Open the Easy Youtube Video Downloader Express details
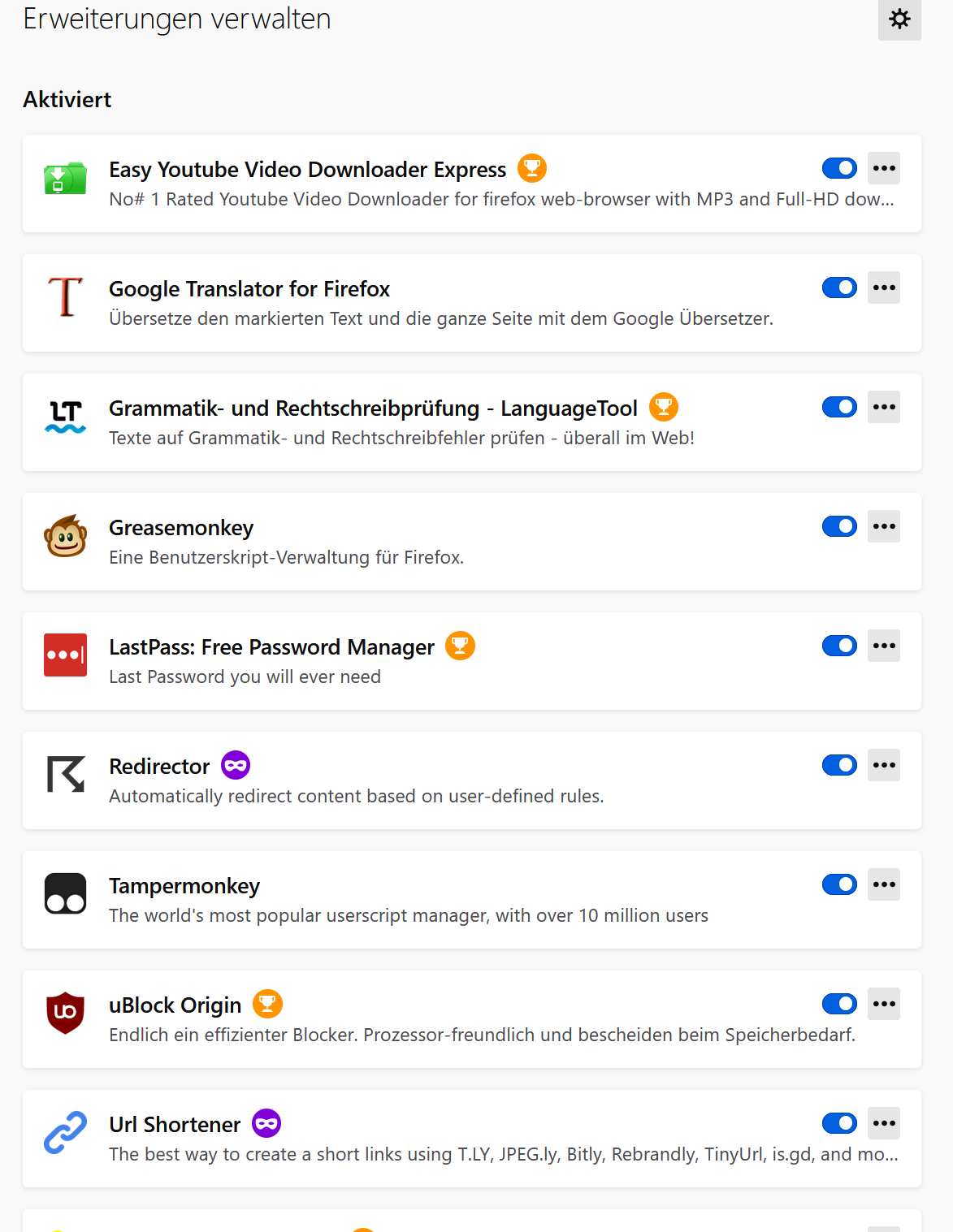The width and height of the screenshot is (953, 1232). click(x=307, y=170)
